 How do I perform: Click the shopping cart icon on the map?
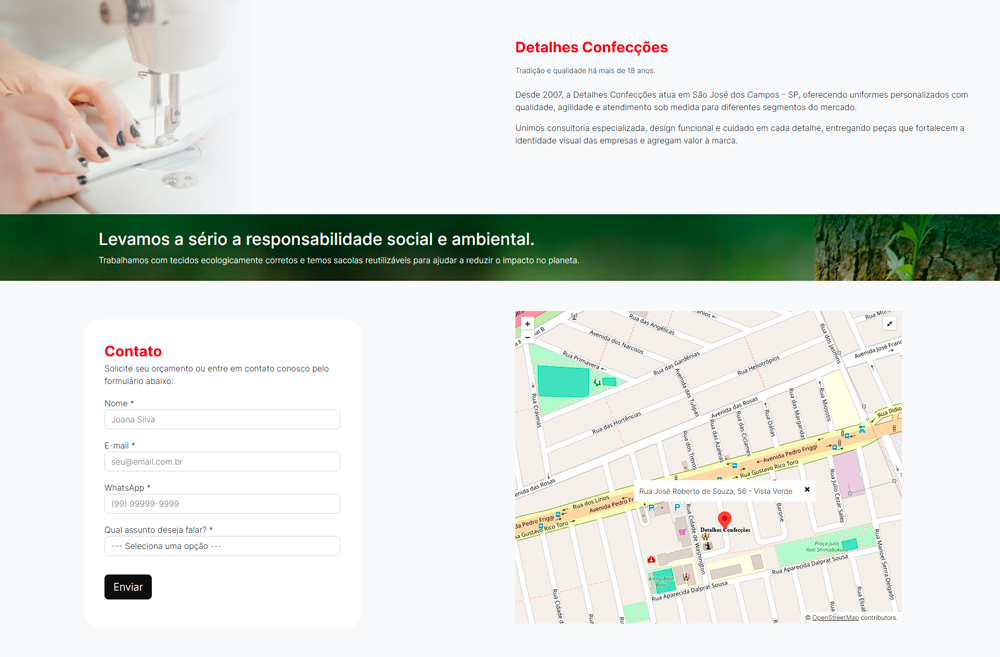click(682, 531)
